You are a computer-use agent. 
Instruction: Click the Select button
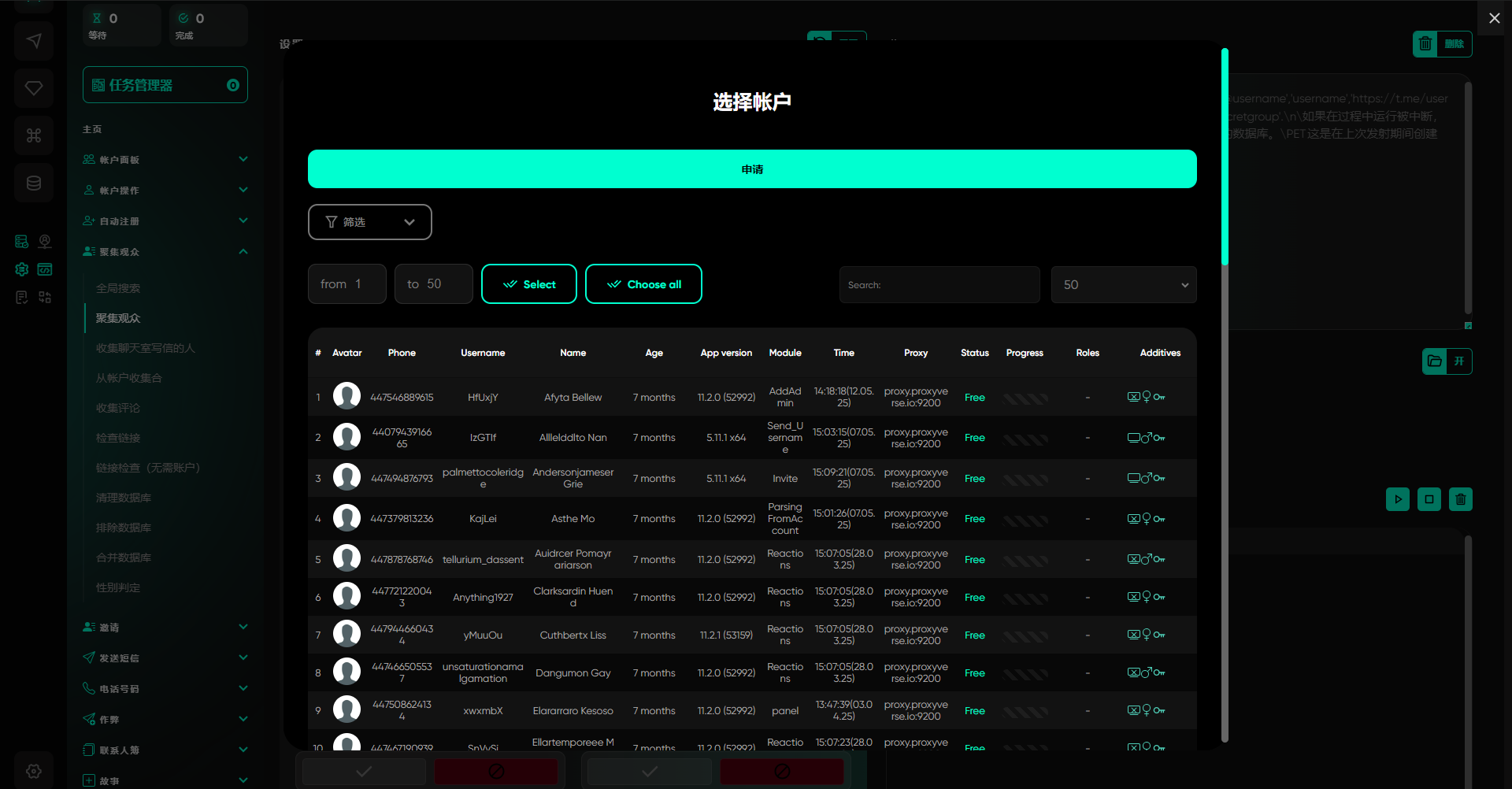click(529, 284)
